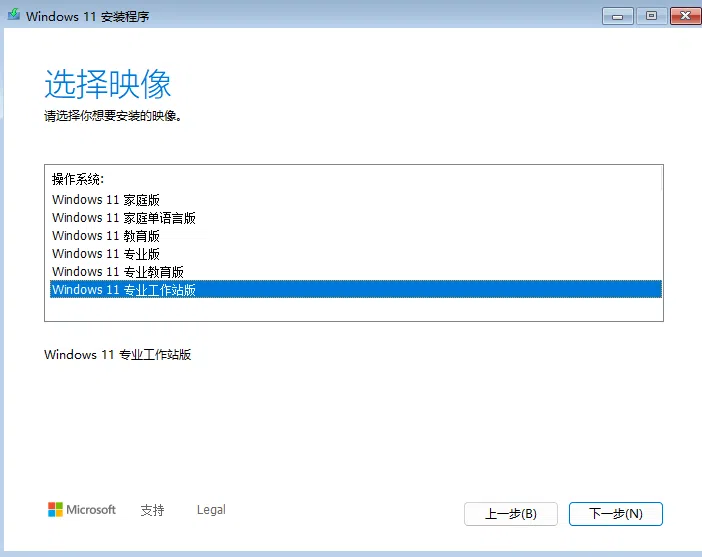Click the highlighted Windows 11 专业工作站版 row
This screenshot has height=557, width=702.
[355, 289]
